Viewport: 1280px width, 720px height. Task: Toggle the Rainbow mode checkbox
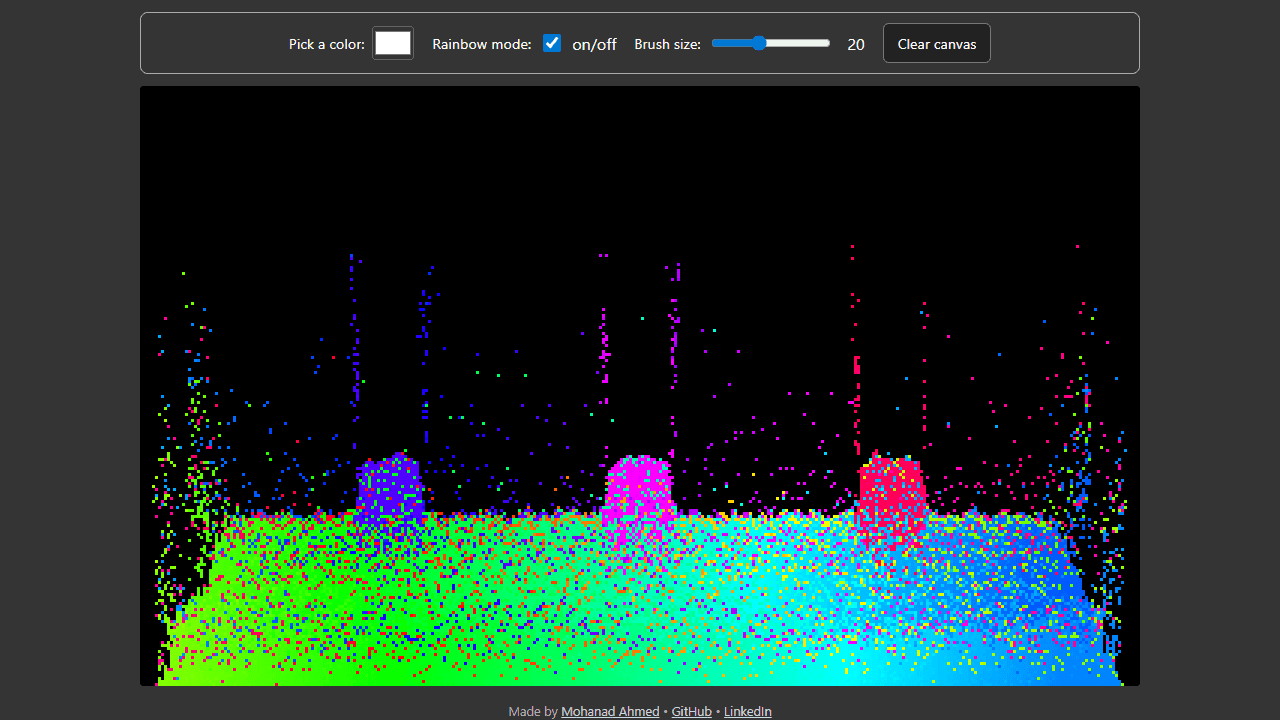[552, 43]
